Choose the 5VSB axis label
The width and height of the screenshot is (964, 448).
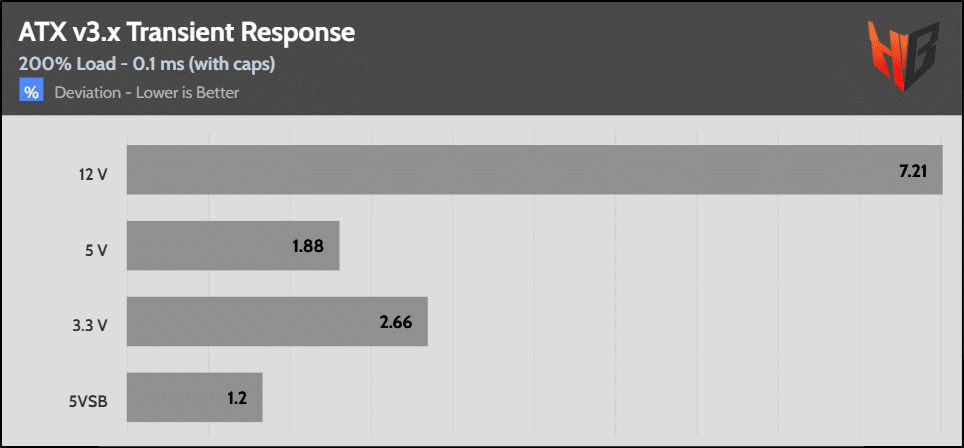(88, 401)
